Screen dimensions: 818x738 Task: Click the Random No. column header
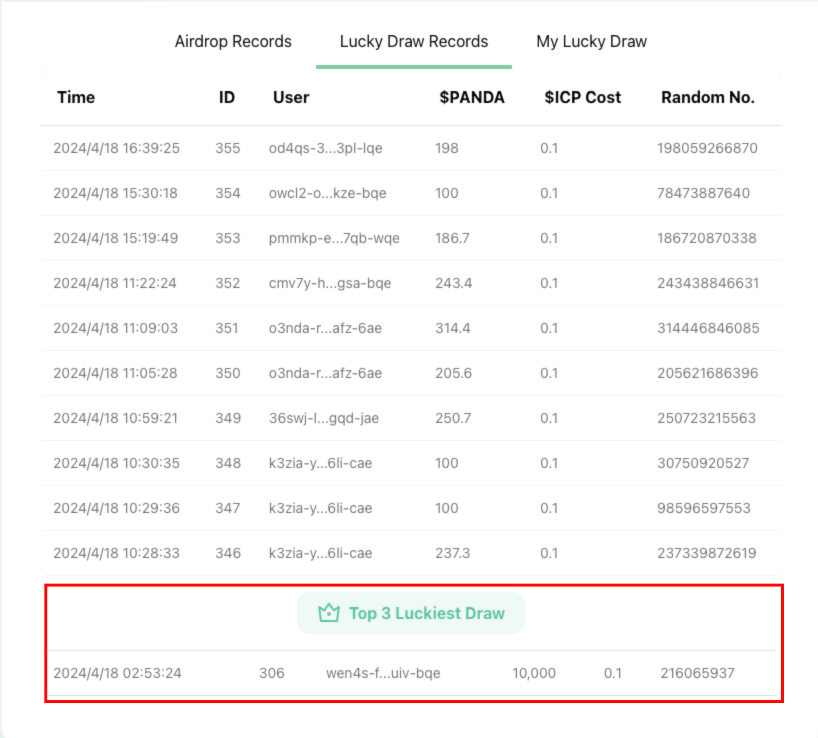[x=708, y=97]
